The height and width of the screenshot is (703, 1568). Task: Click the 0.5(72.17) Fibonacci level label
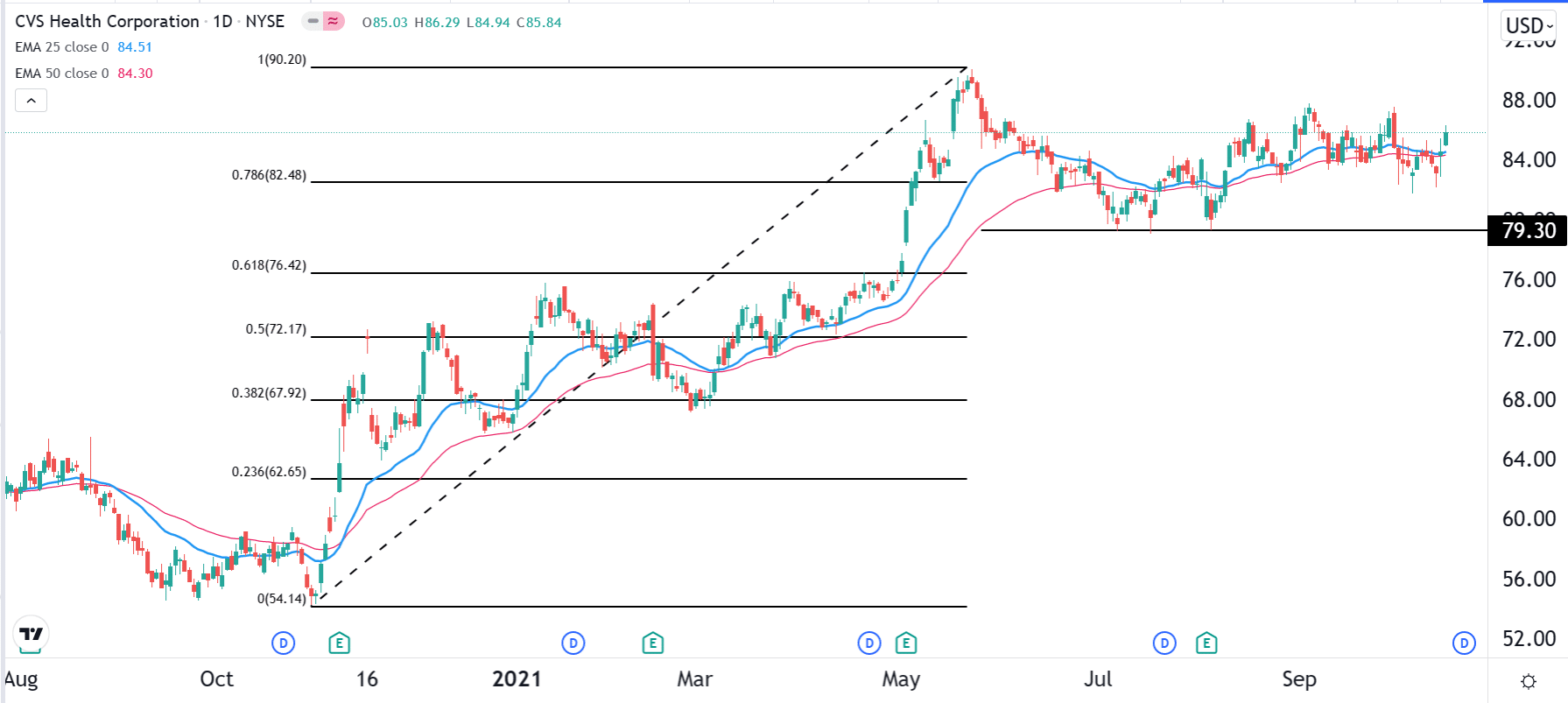276,329
